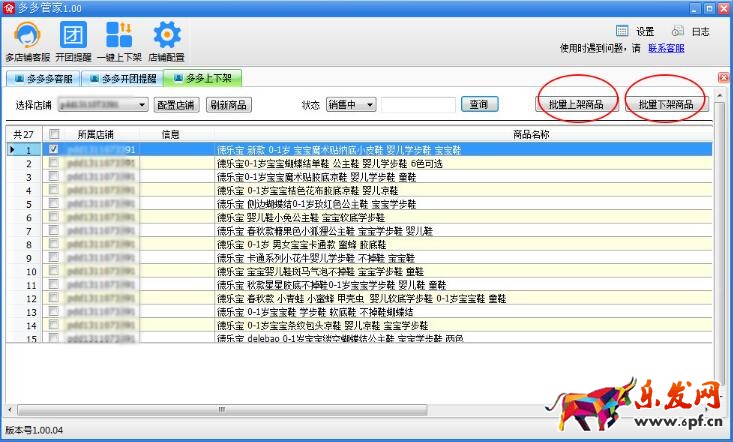Close the tab panel with red X icon

pyautogui.click(x=723, y=77)
